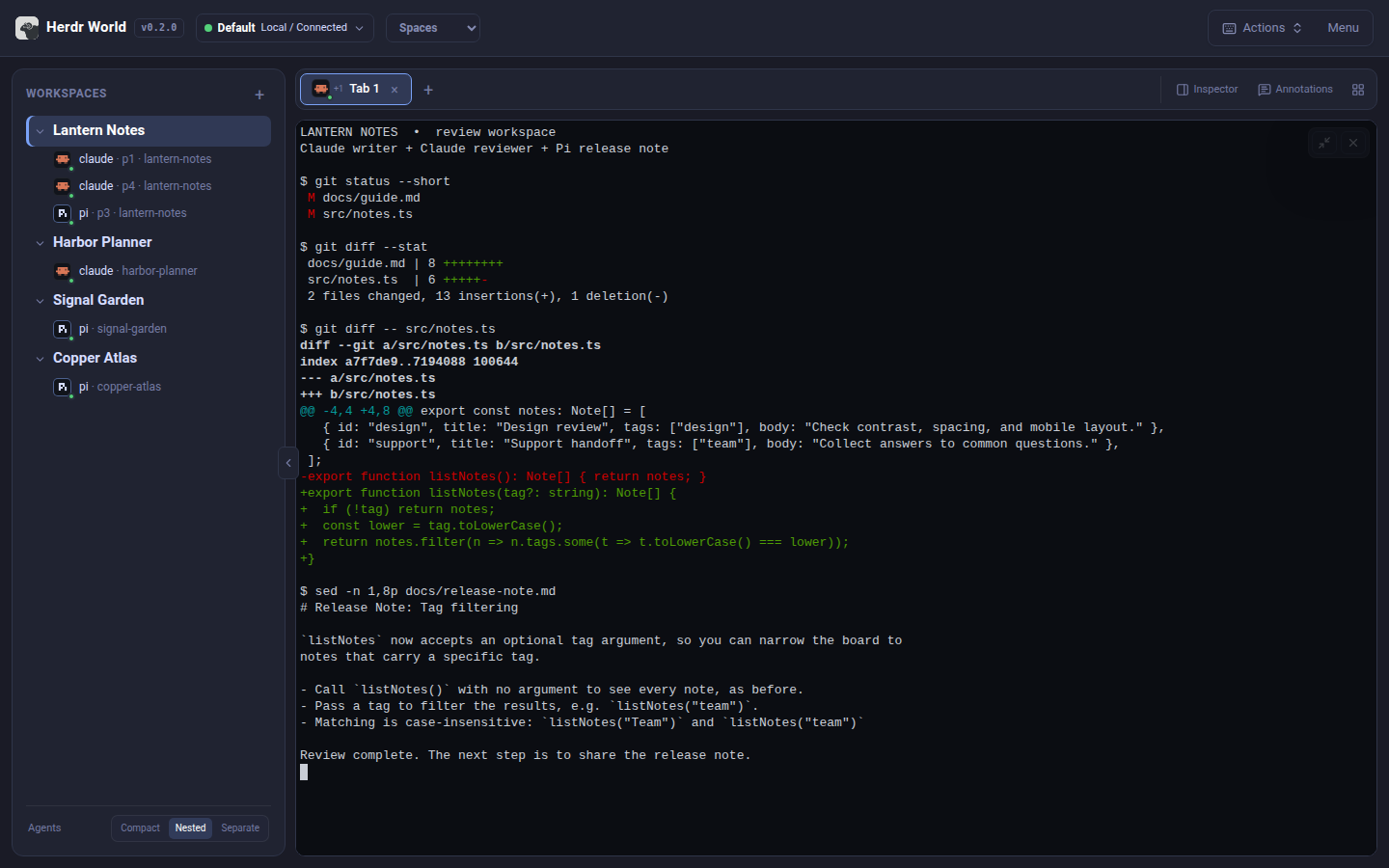Open a new tab with plus icon
Viewport: 1389px width, 868px height.
428,90
